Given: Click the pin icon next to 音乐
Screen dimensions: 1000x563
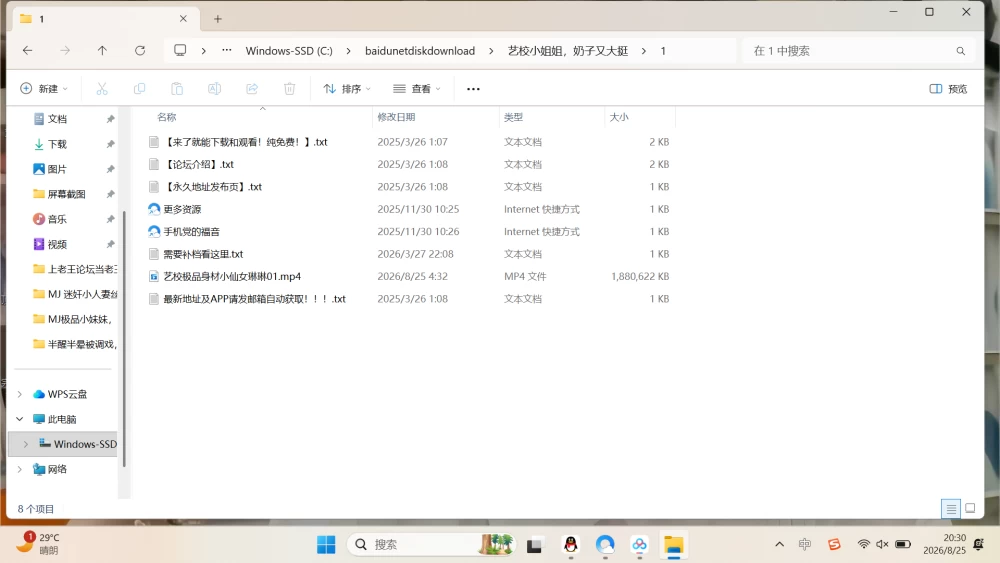Looking at the screenshot, I should pyautogui.click(x=110, y=219).
